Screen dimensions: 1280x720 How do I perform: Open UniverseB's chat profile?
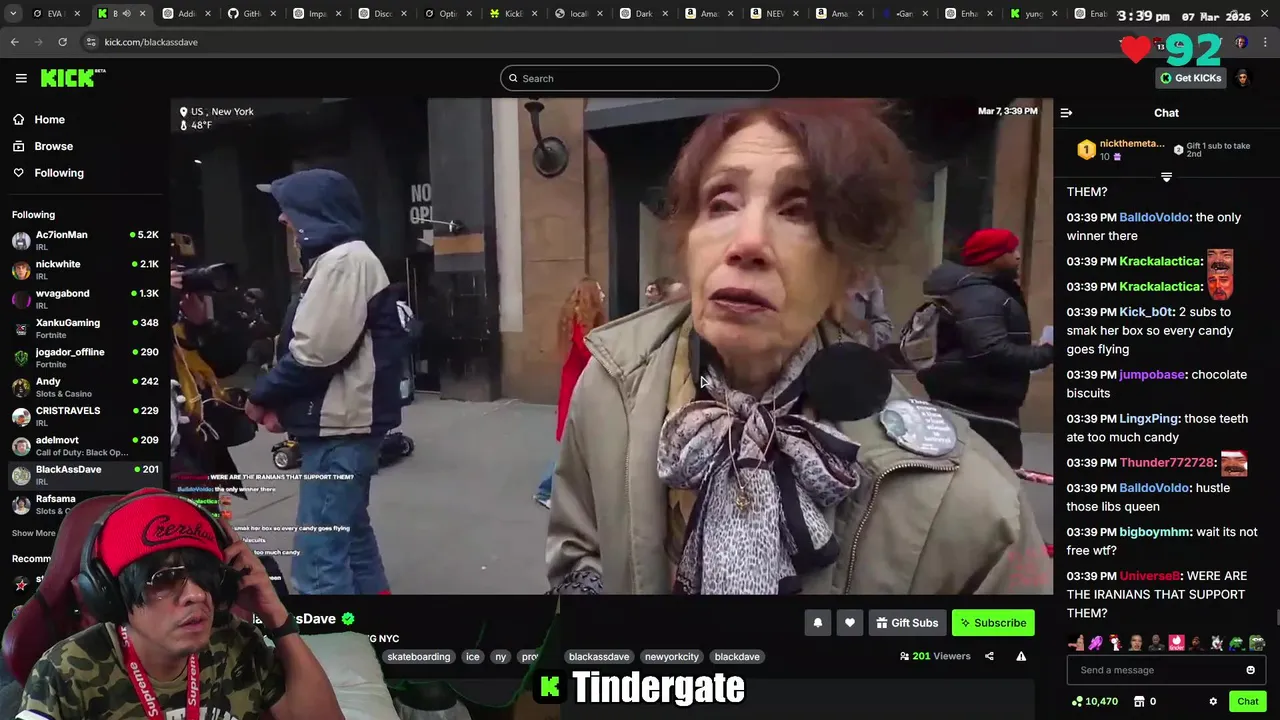[x=1150, y=576]
